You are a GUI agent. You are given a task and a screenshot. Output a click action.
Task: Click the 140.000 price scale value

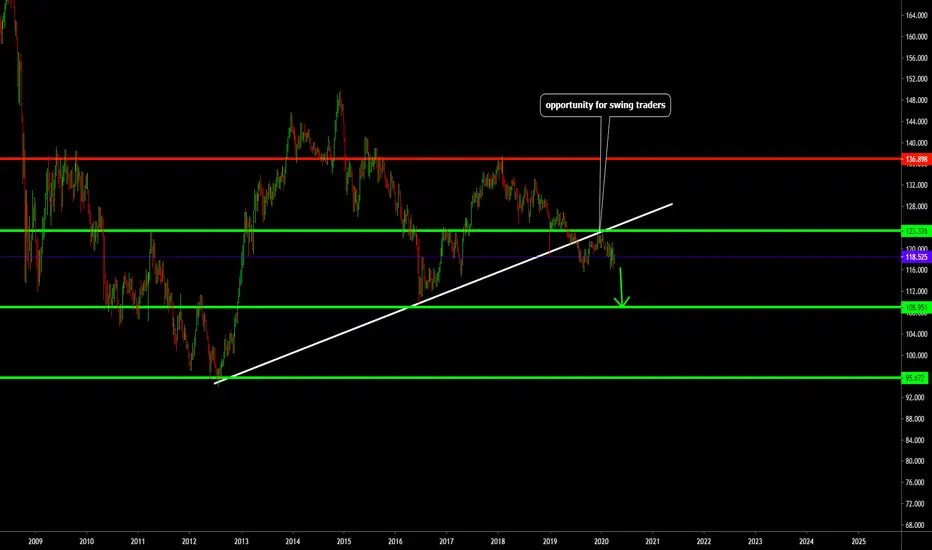coord(917,143)
